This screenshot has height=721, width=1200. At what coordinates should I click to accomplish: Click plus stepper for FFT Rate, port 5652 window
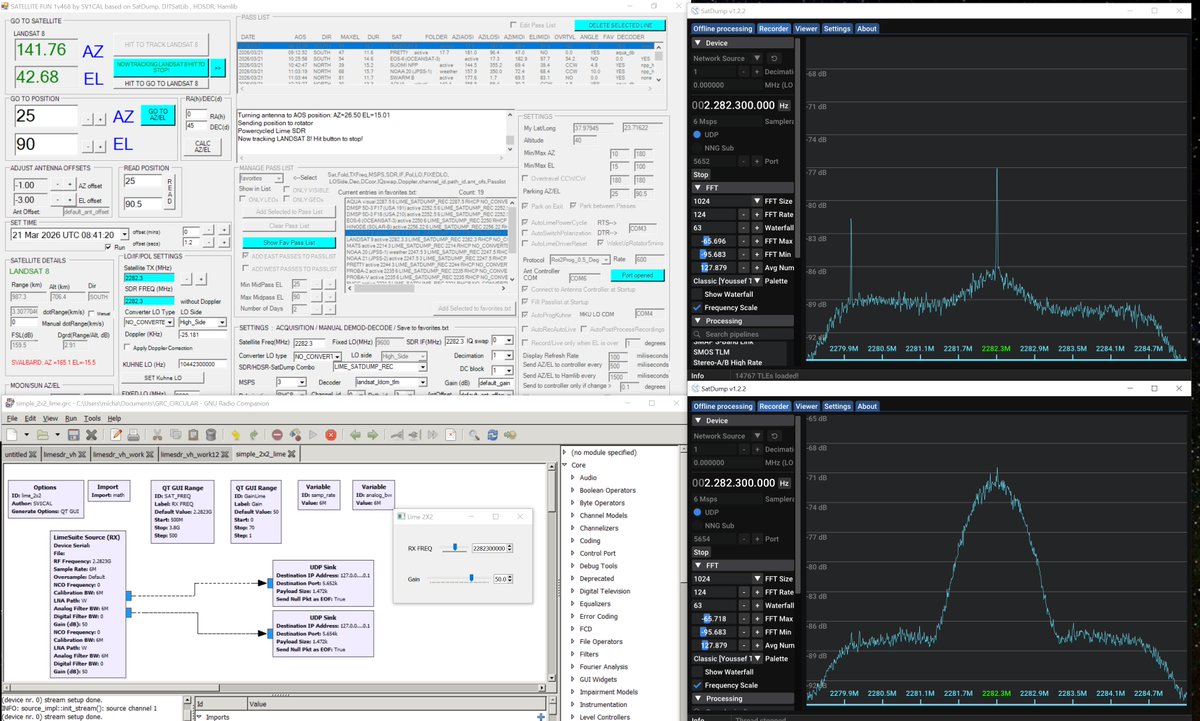tap(756, 216)
